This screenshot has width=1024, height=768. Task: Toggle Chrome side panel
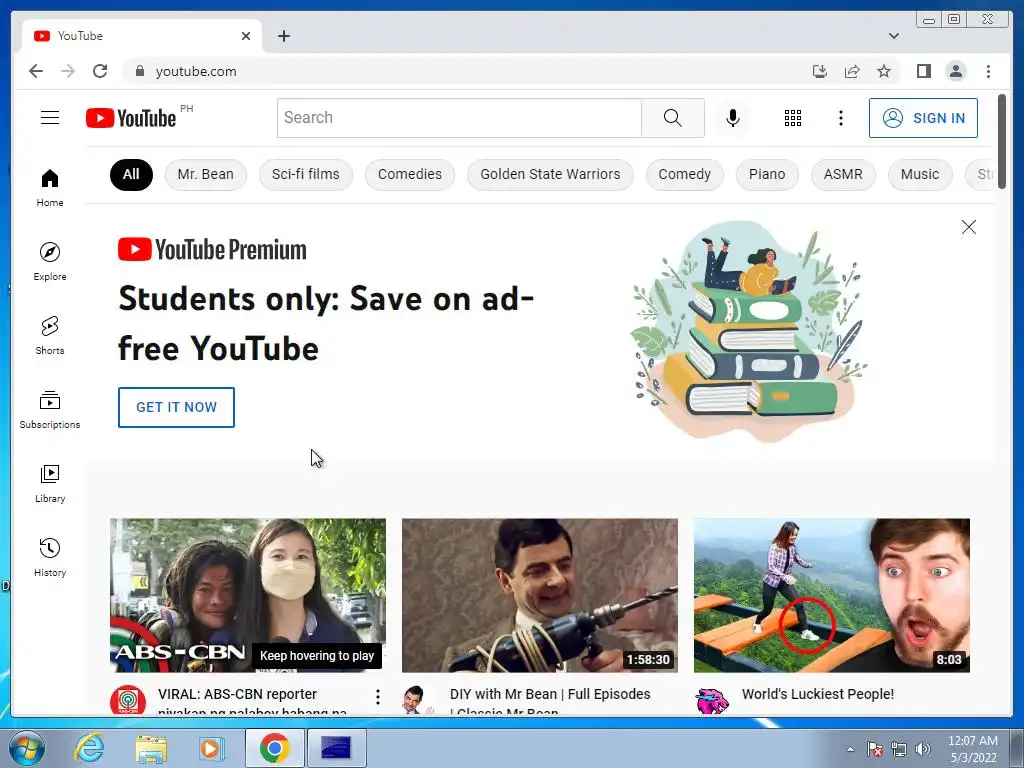click(923, 71)
